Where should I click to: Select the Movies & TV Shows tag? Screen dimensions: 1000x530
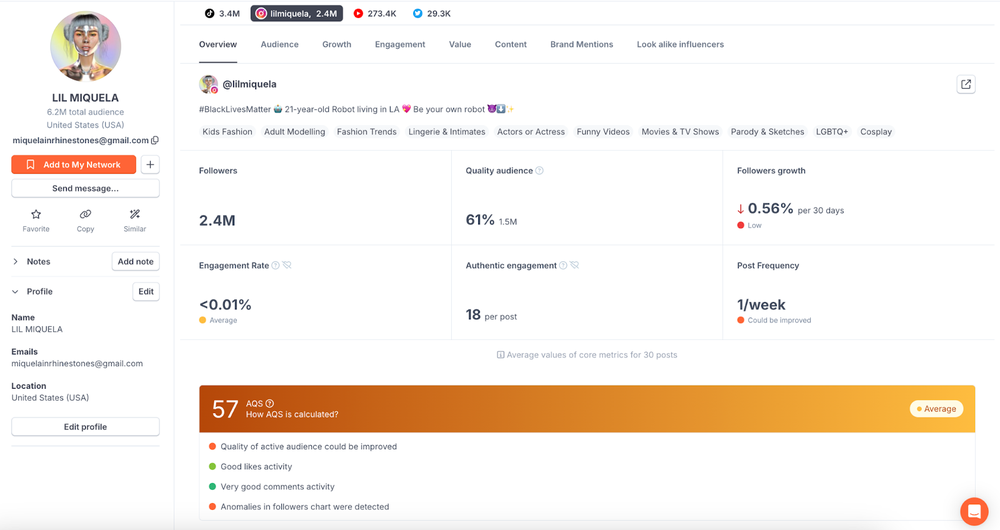coord(680,132)
